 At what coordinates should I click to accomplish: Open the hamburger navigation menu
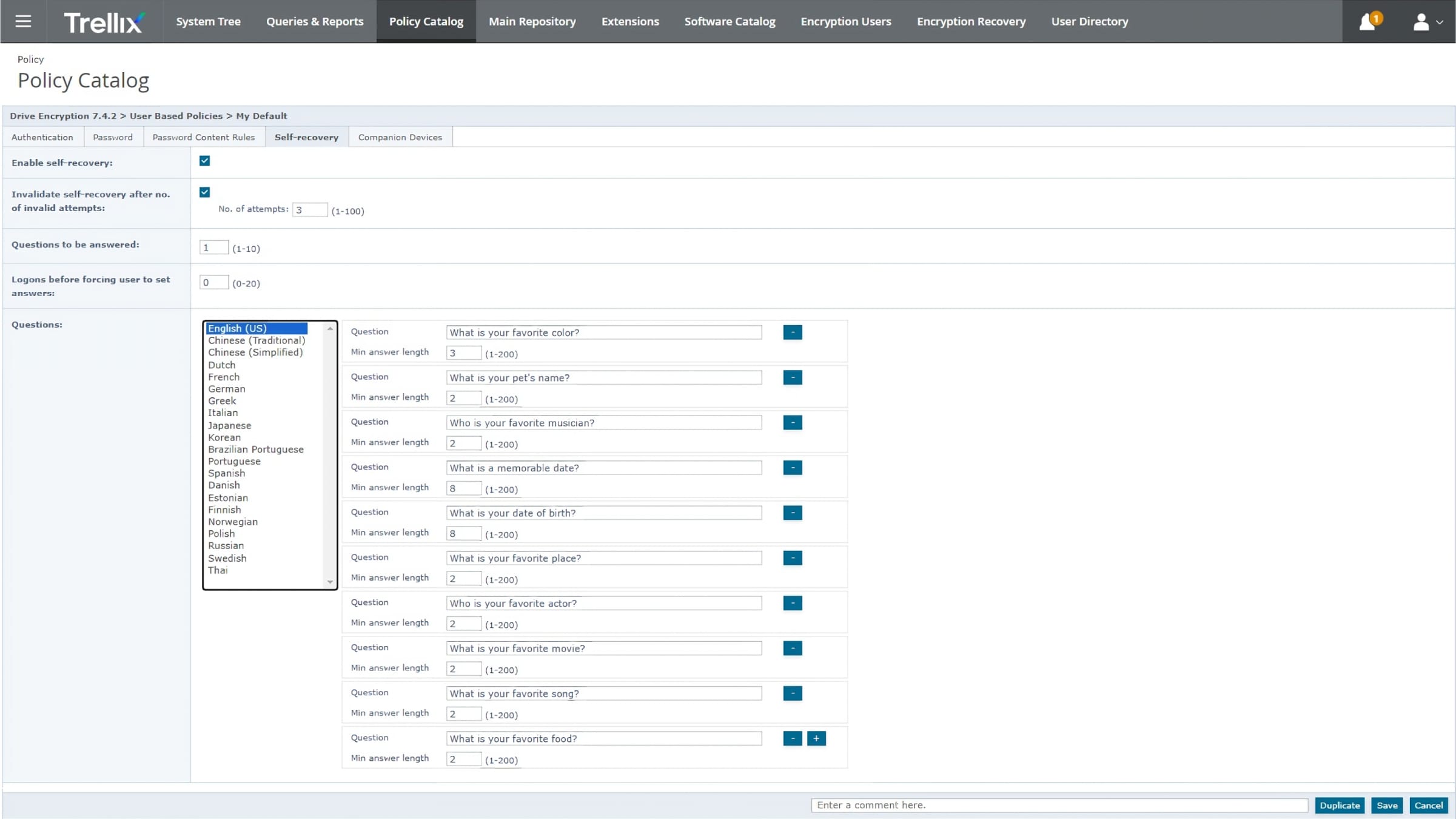23,21
